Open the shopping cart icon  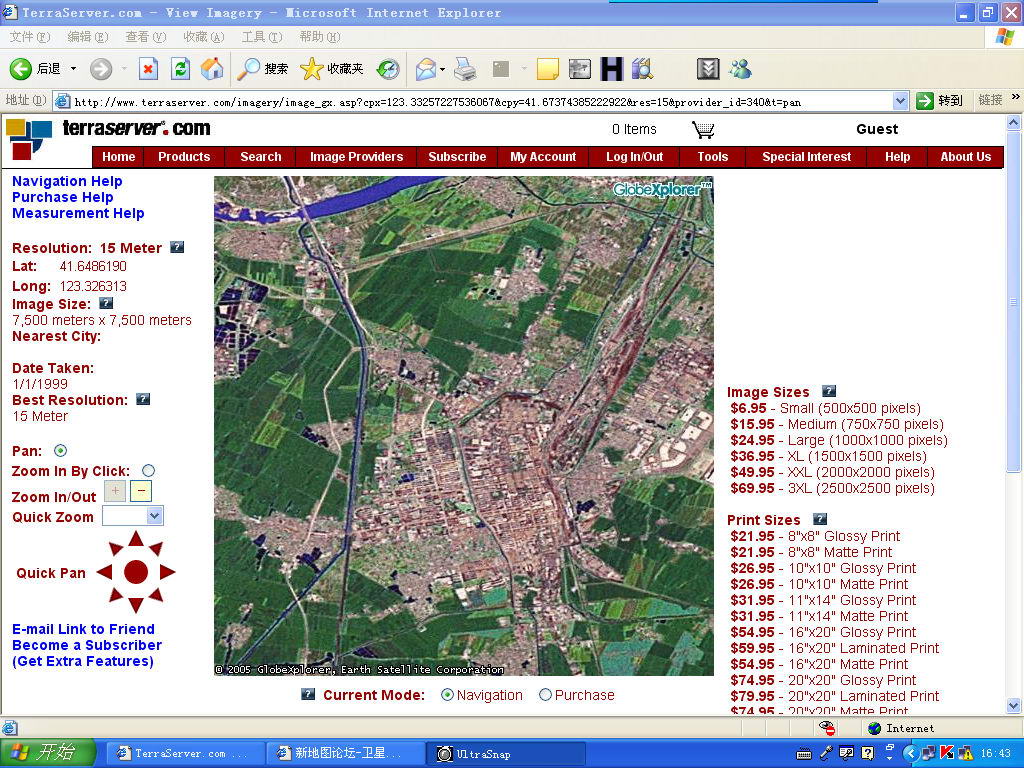tap(703, 129)
